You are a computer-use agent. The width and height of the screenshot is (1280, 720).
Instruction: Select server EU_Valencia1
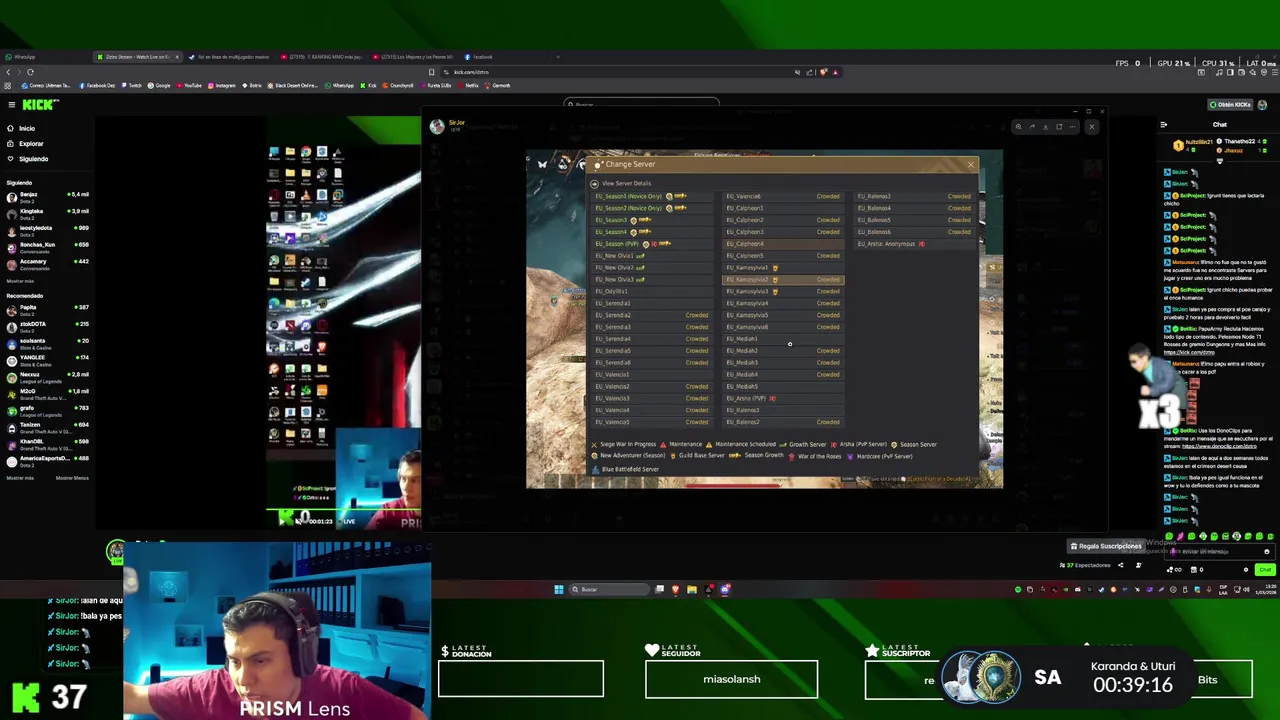tap(650, 374)
